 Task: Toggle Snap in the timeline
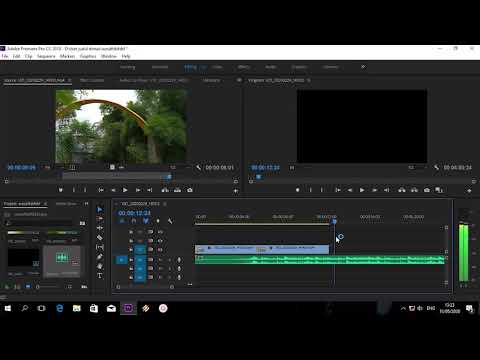point(134,221)
